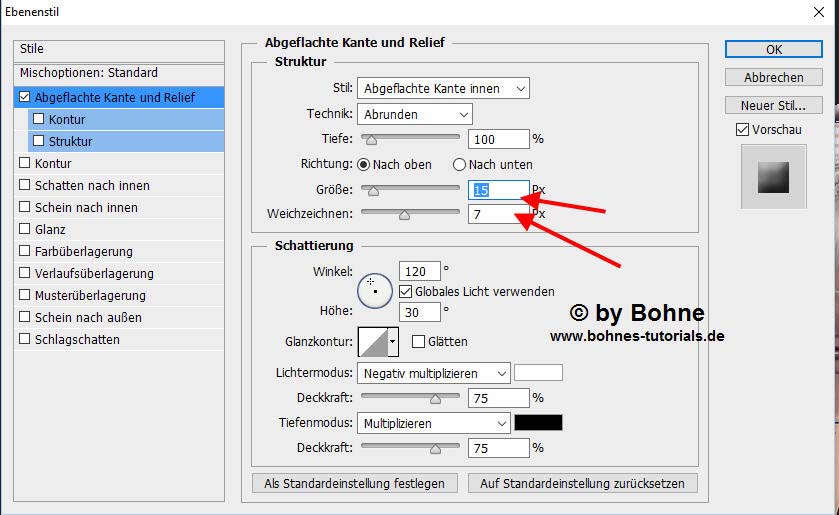Viewport: 839px width, 515px height.
Task: Click the Winkel angle dial
Action: [374, 289]
